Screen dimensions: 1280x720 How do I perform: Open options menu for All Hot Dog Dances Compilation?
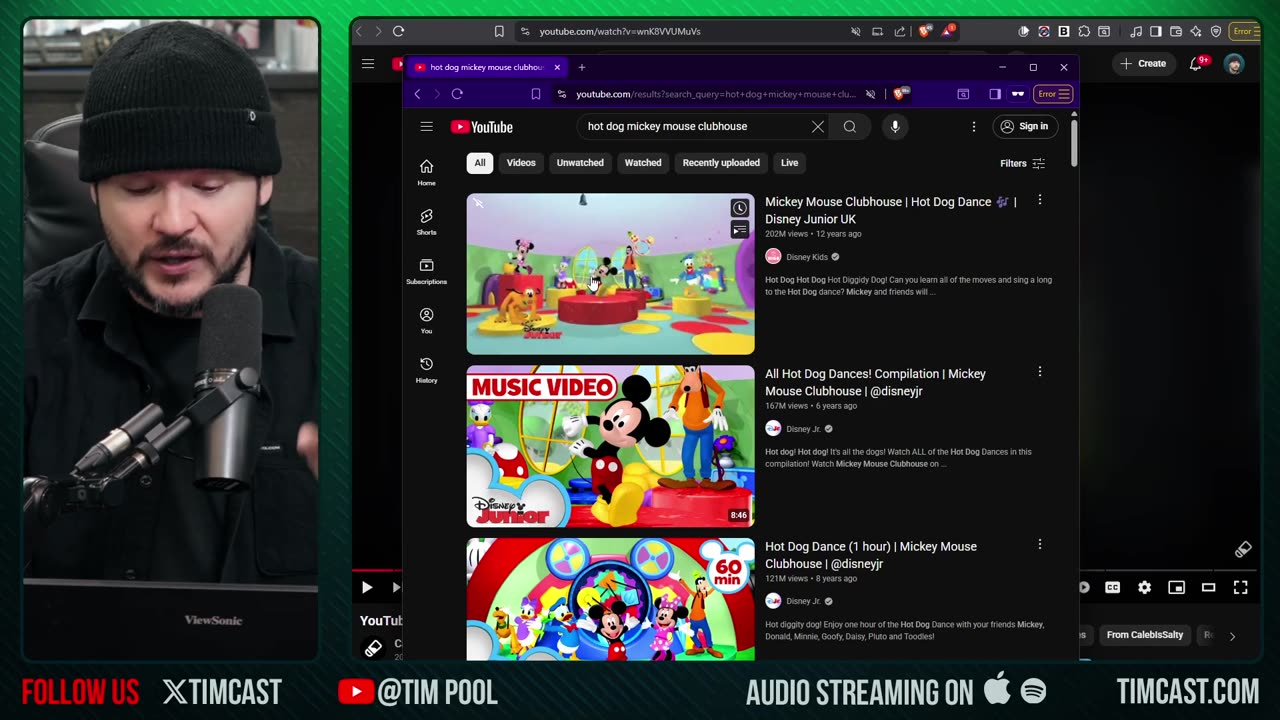pos(1040,372)
